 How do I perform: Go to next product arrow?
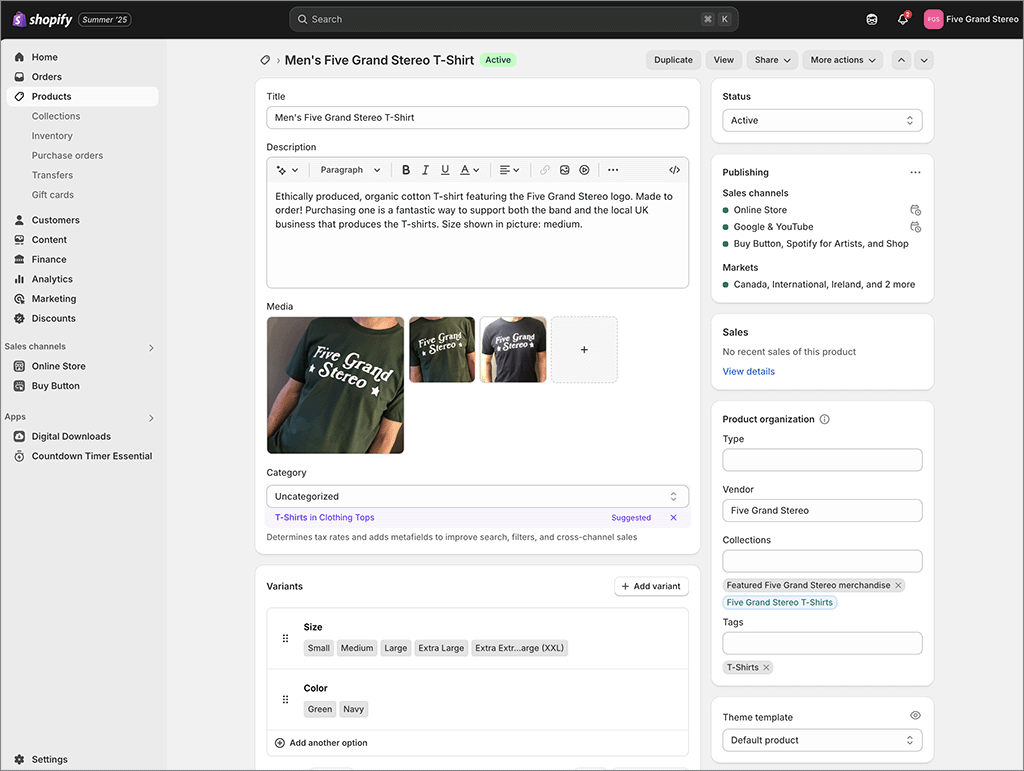click(924, 60)
